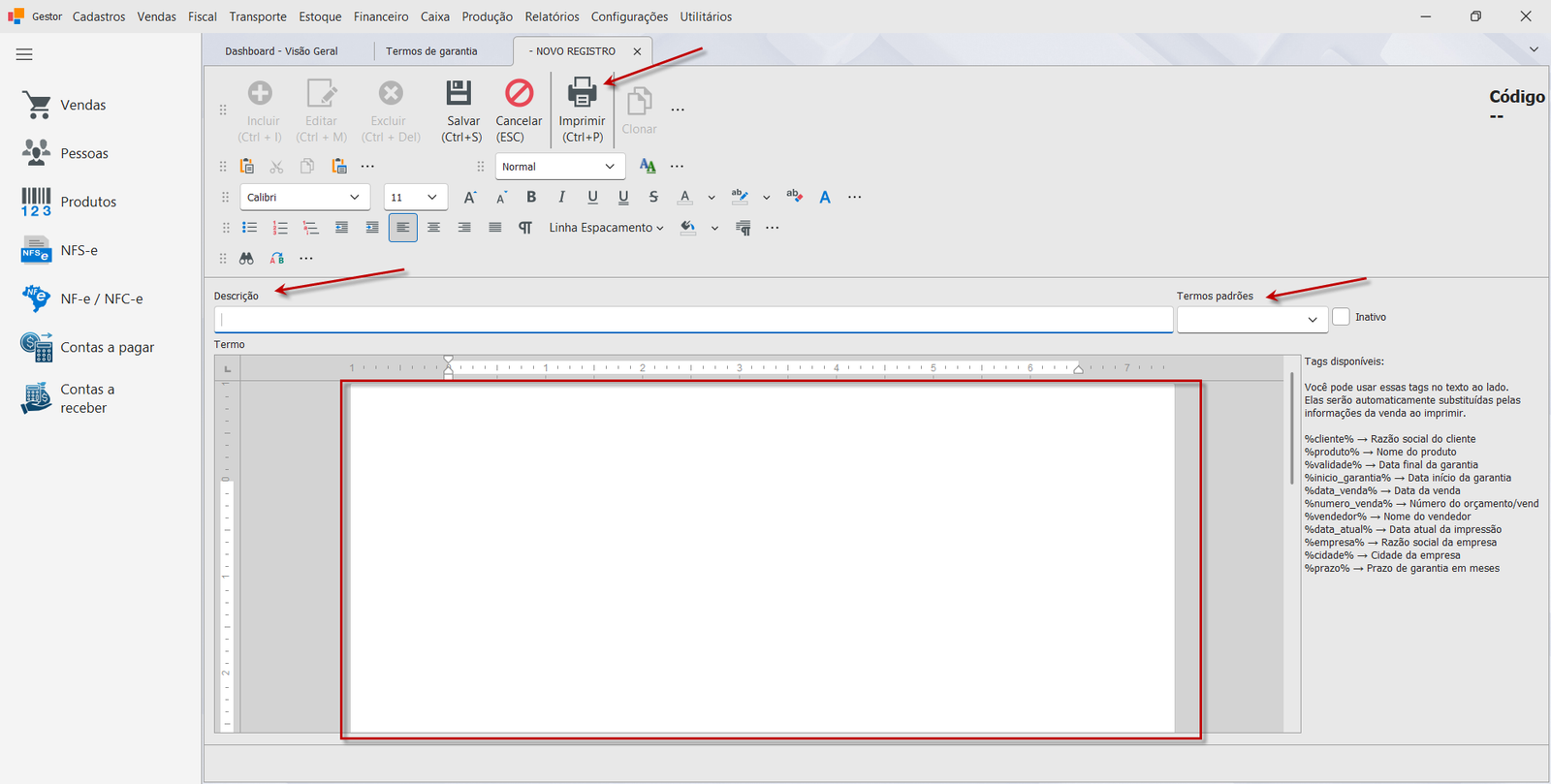Switch to Dashboard - Visão Geral tab

click(281, 51)
